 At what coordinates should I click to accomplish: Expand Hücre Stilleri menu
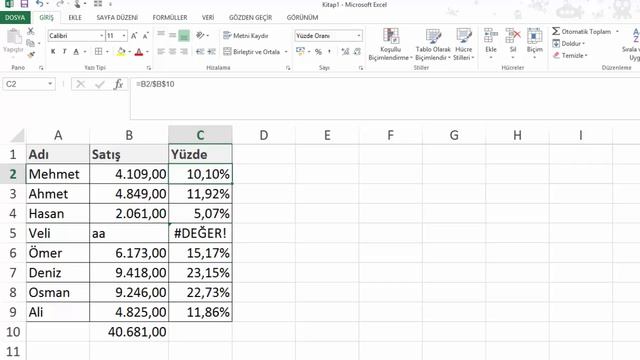pos(464,43)
